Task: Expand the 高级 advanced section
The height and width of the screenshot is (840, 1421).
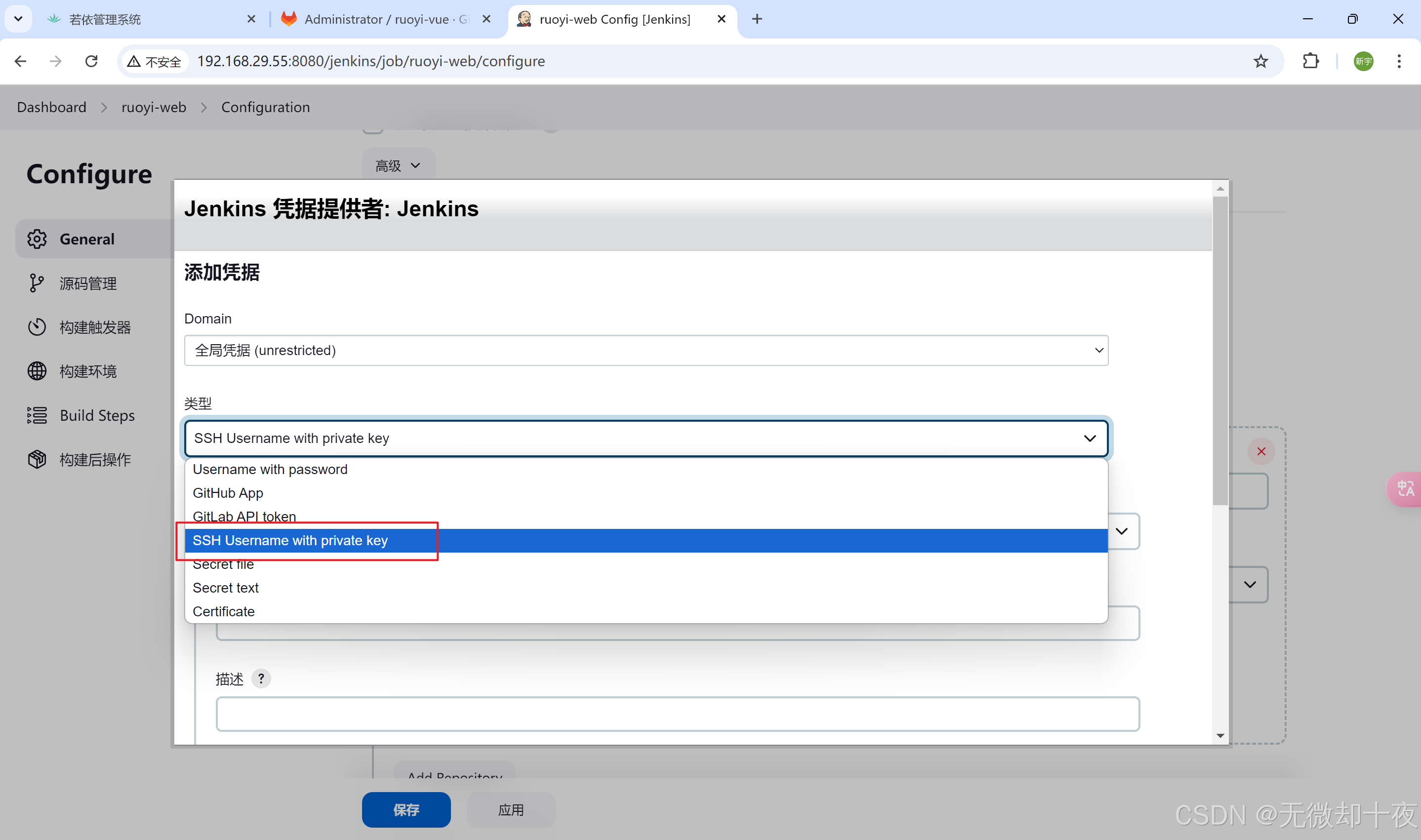Action: [398, 166]
